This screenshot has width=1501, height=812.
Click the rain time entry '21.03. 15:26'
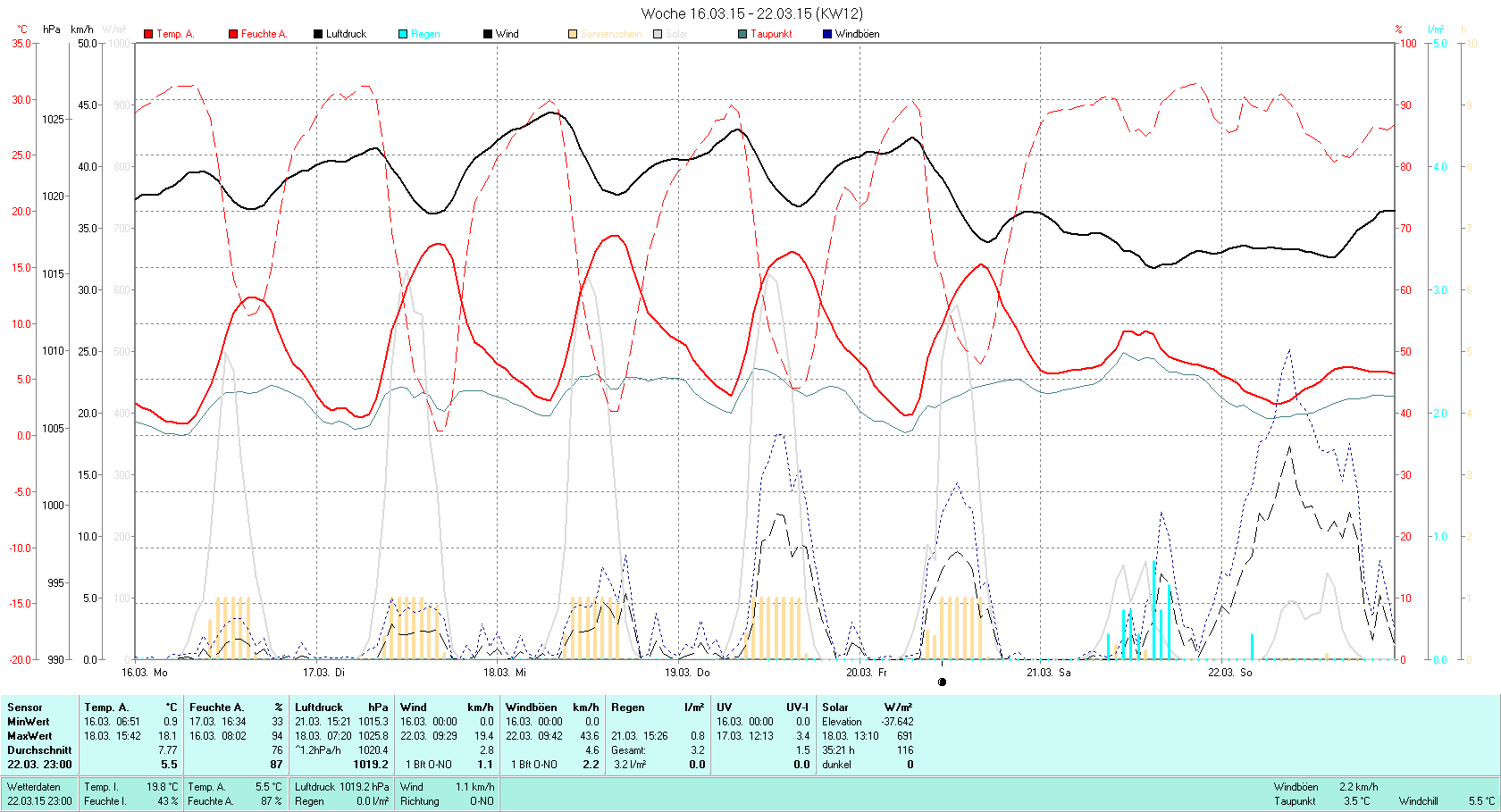coord(639,736)
